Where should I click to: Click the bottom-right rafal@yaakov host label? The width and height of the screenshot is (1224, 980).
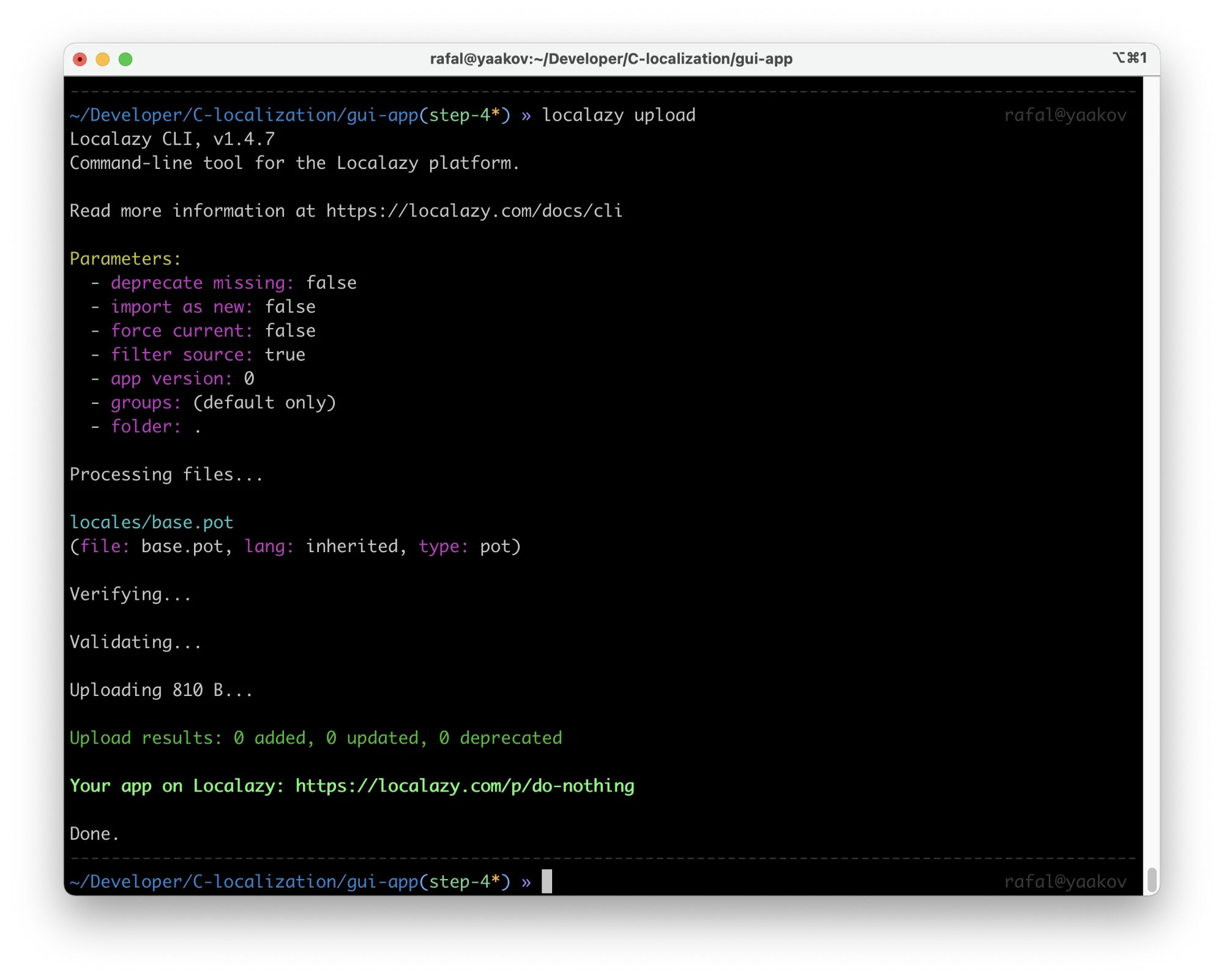[1065, 881]
